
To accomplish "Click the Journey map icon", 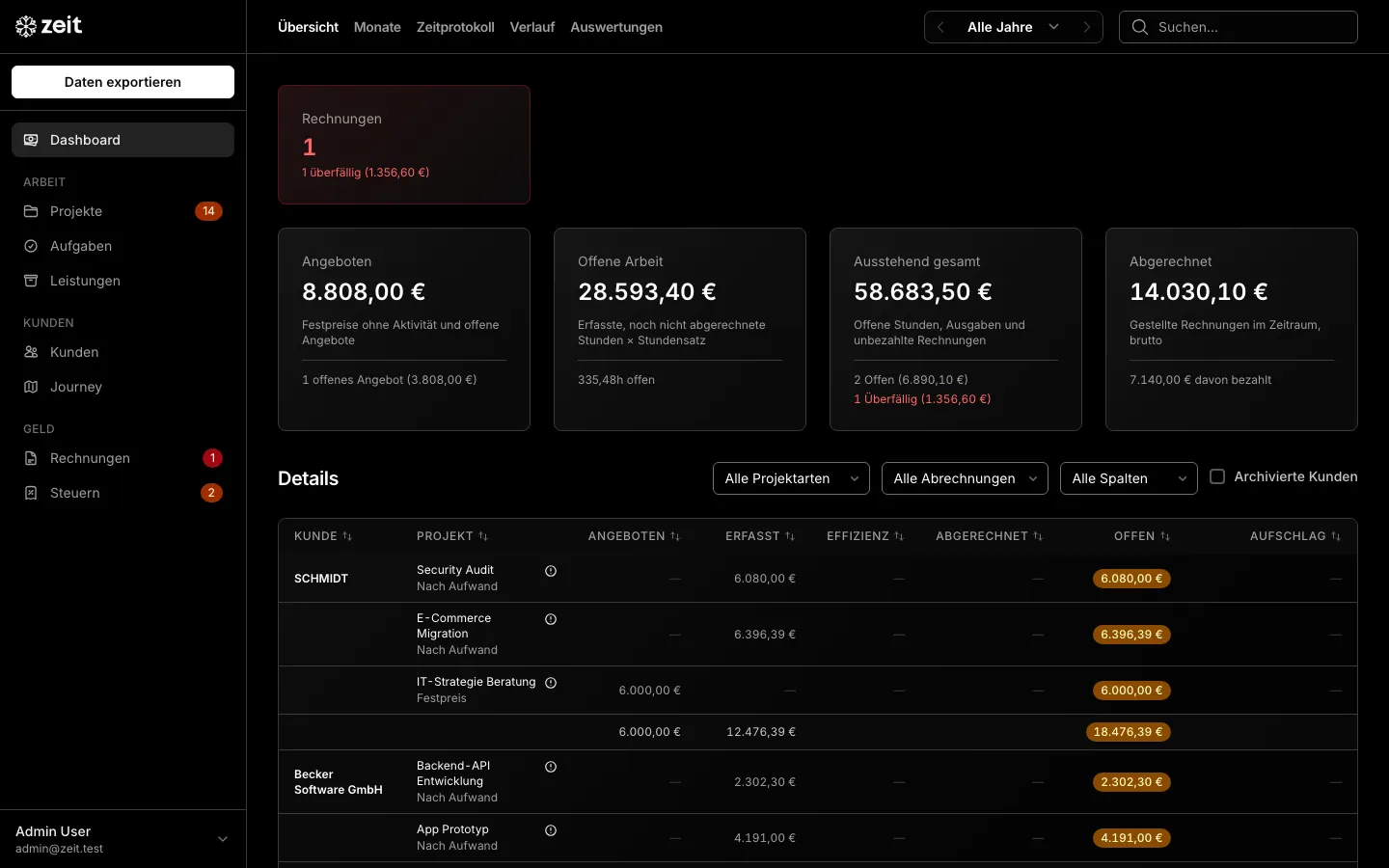I will point(31,387).
